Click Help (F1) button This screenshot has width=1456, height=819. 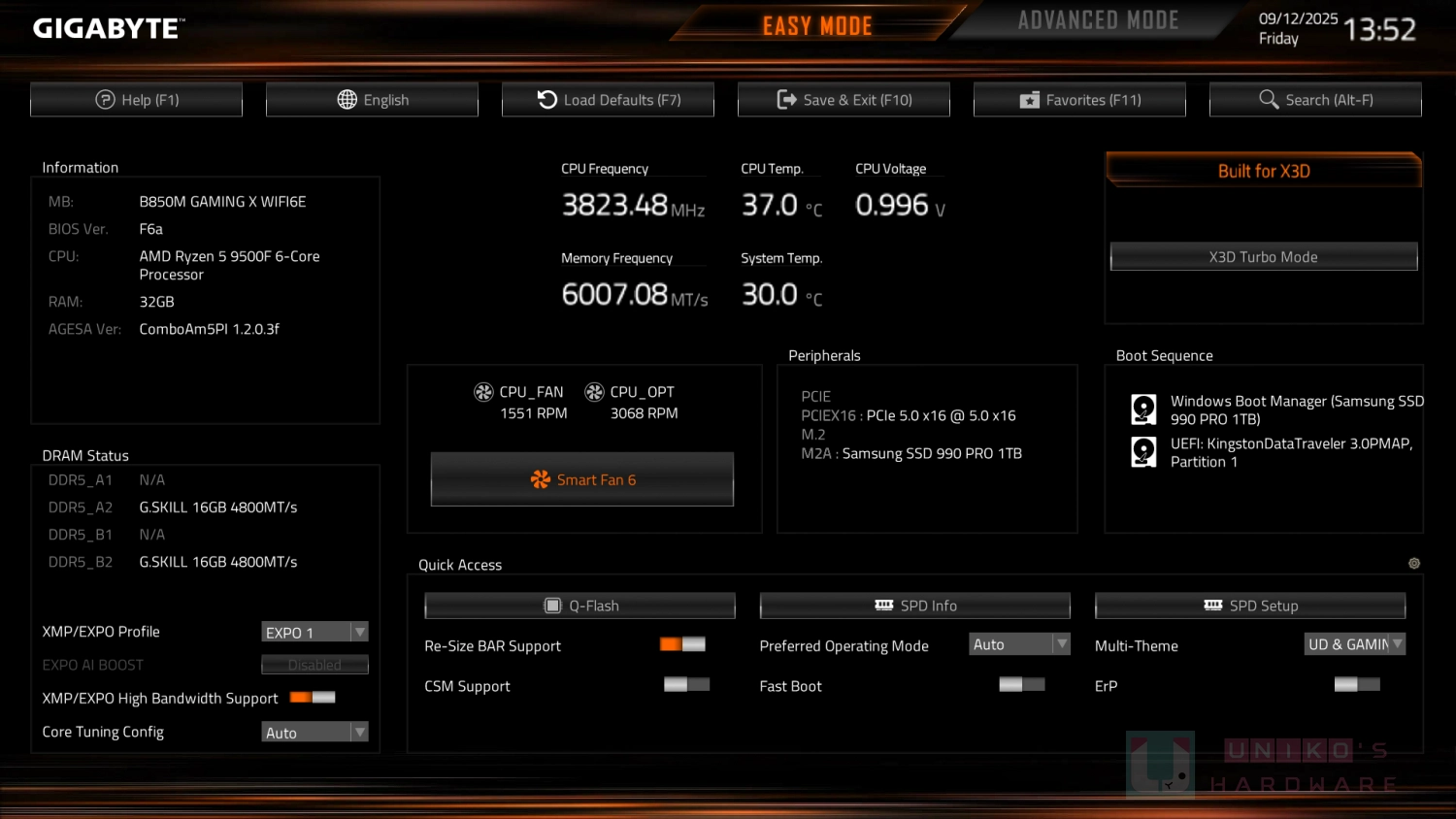click(x=136, y=100)
